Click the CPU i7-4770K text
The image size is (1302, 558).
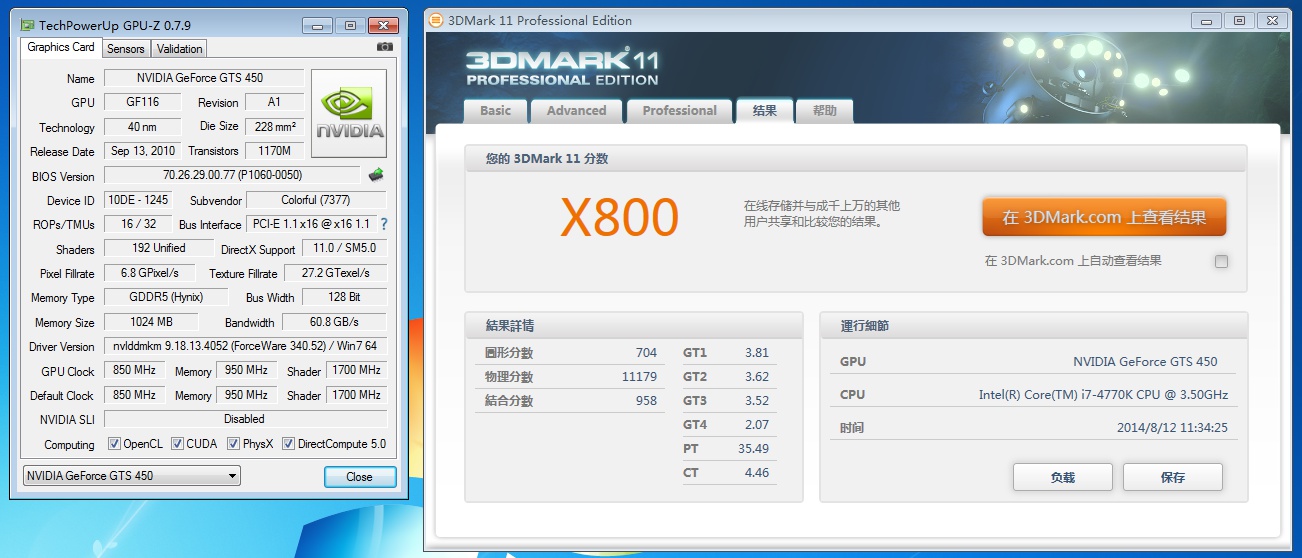click(1103, 395)
